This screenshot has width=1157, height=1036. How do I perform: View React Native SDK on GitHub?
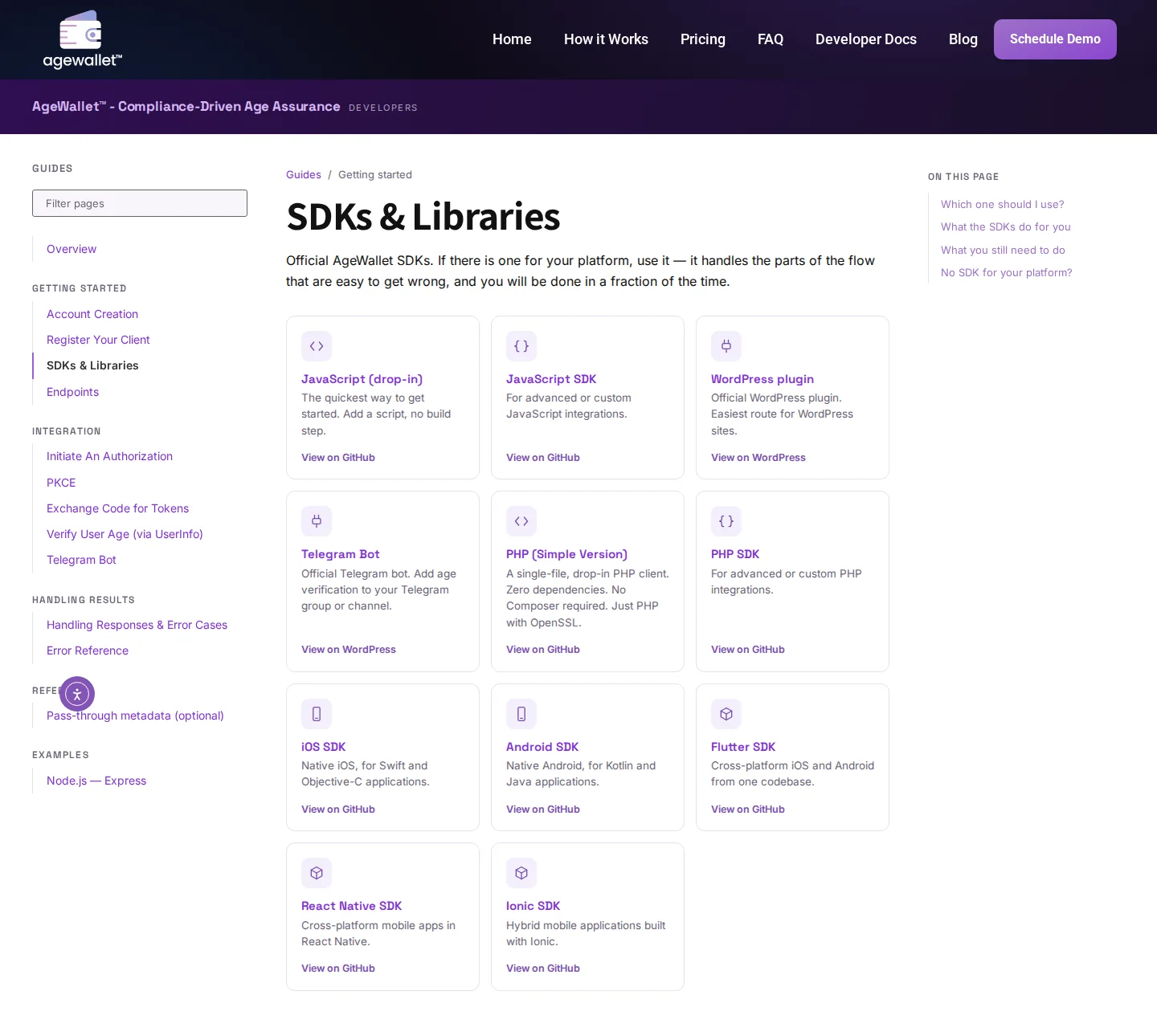338,969
